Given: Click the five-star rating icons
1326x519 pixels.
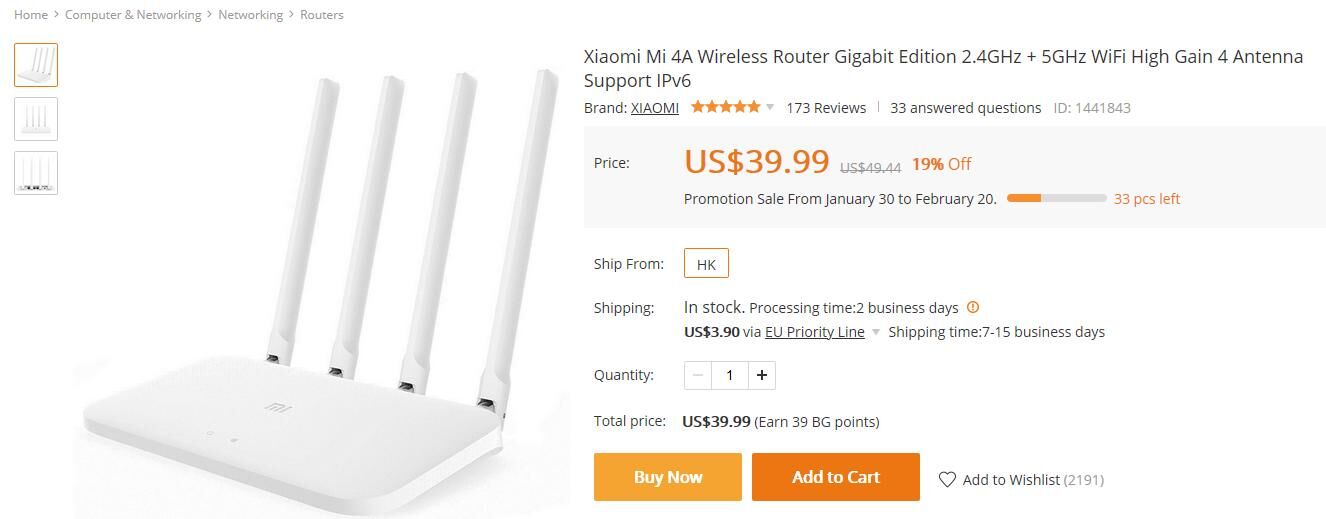Looking at the screenshot, I should [x=725, y=107].
